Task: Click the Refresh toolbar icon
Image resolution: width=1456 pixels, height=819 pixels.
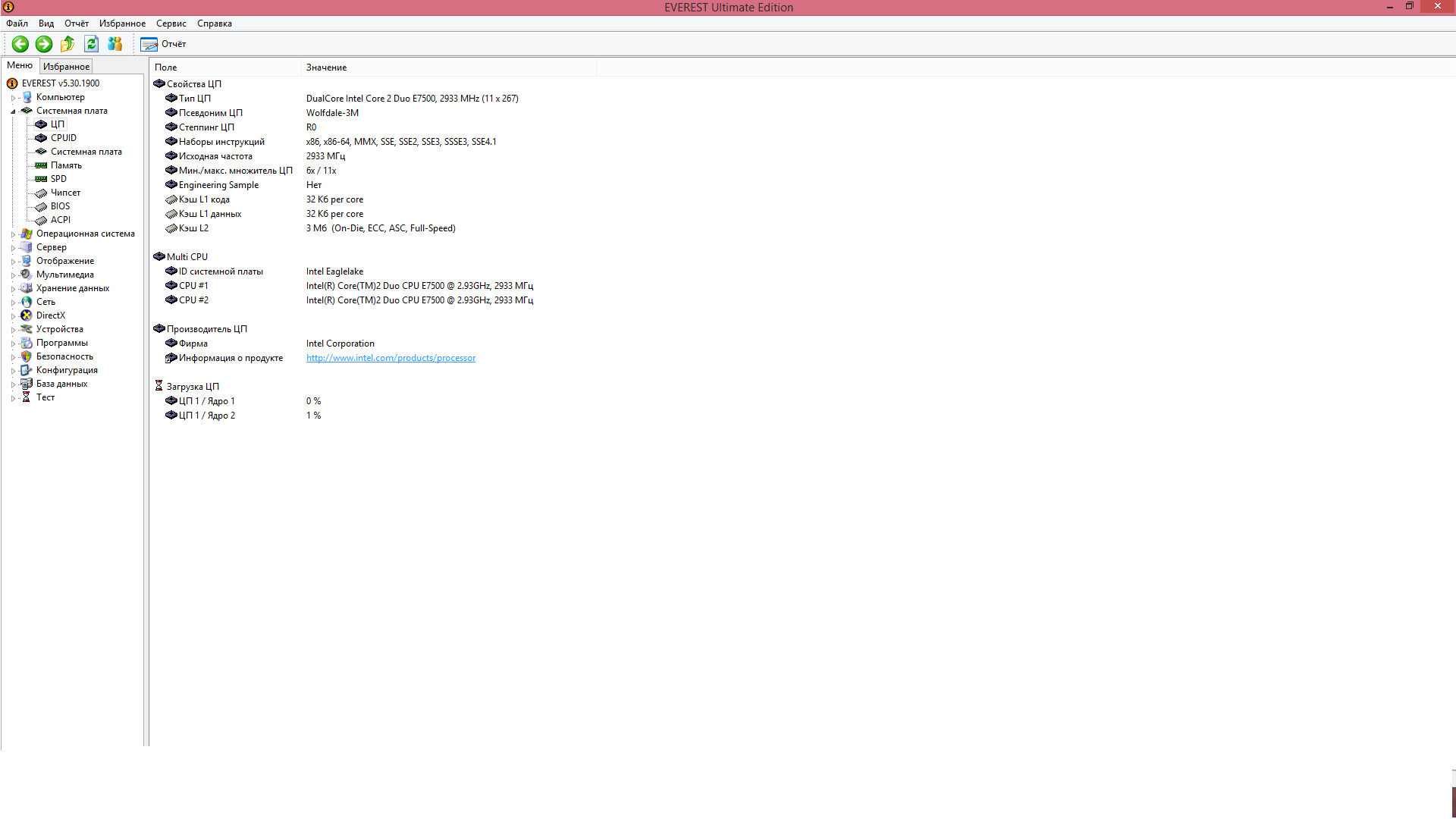Action: point(92,44)
